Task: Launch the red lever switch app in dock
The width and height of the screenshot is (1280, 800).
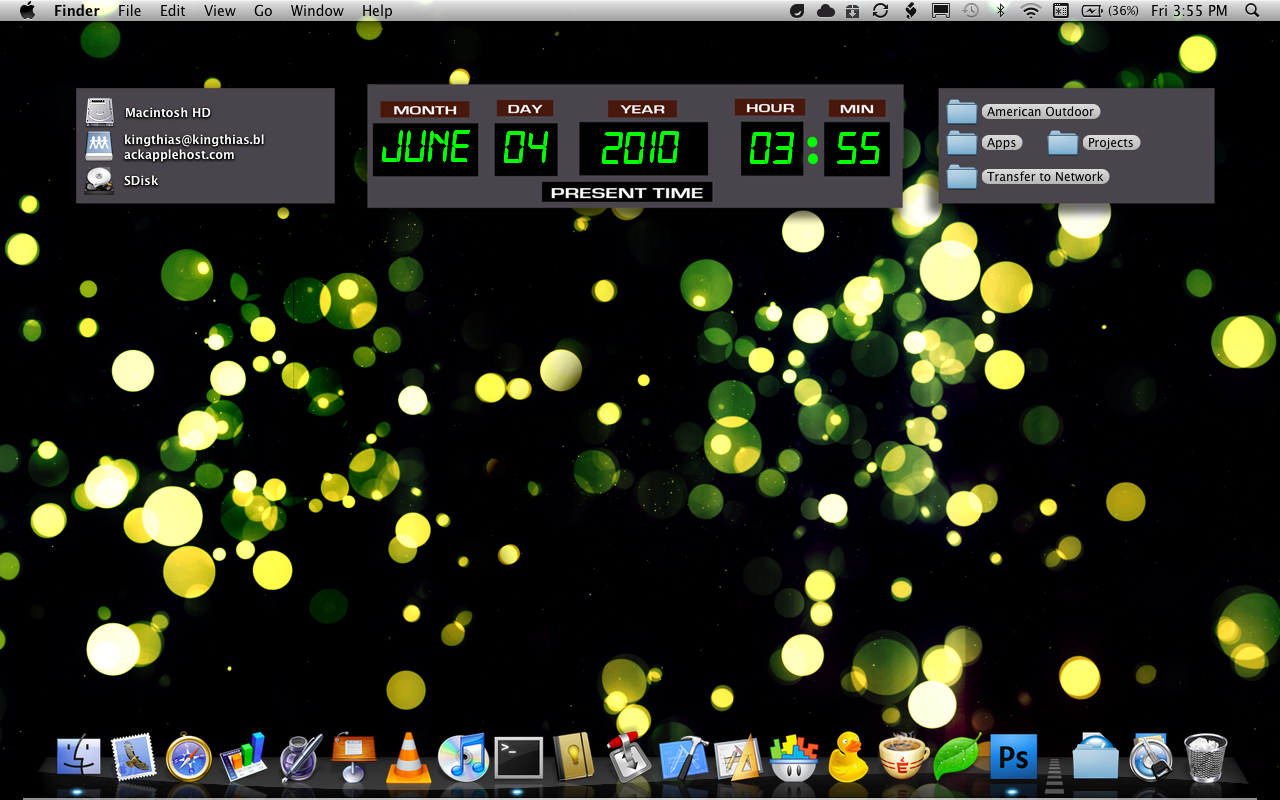Action: [629, 757]
